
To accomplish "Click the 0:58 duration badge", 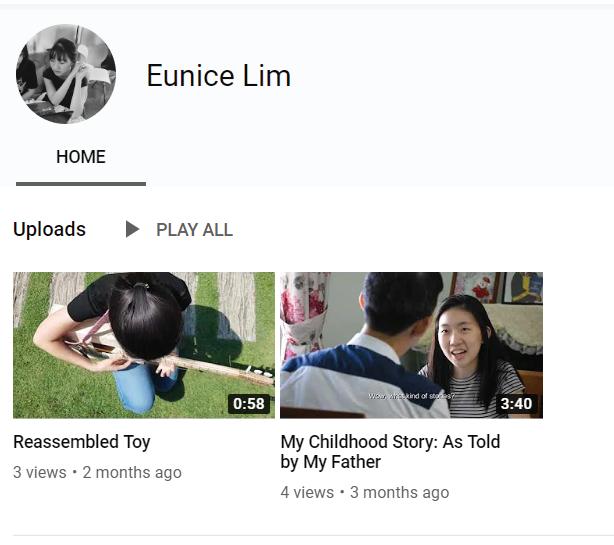I will tap(249, 403).
